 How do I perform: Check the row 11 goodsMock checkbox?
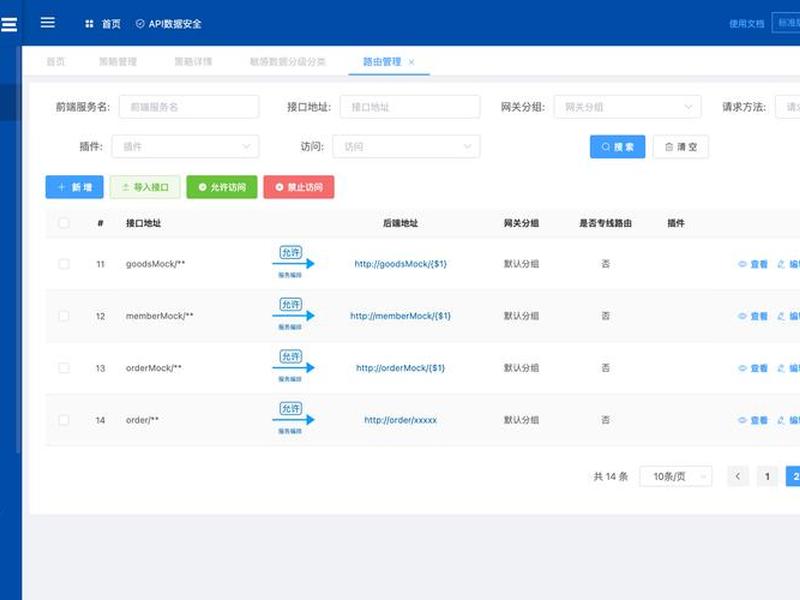tap(64, 264)
